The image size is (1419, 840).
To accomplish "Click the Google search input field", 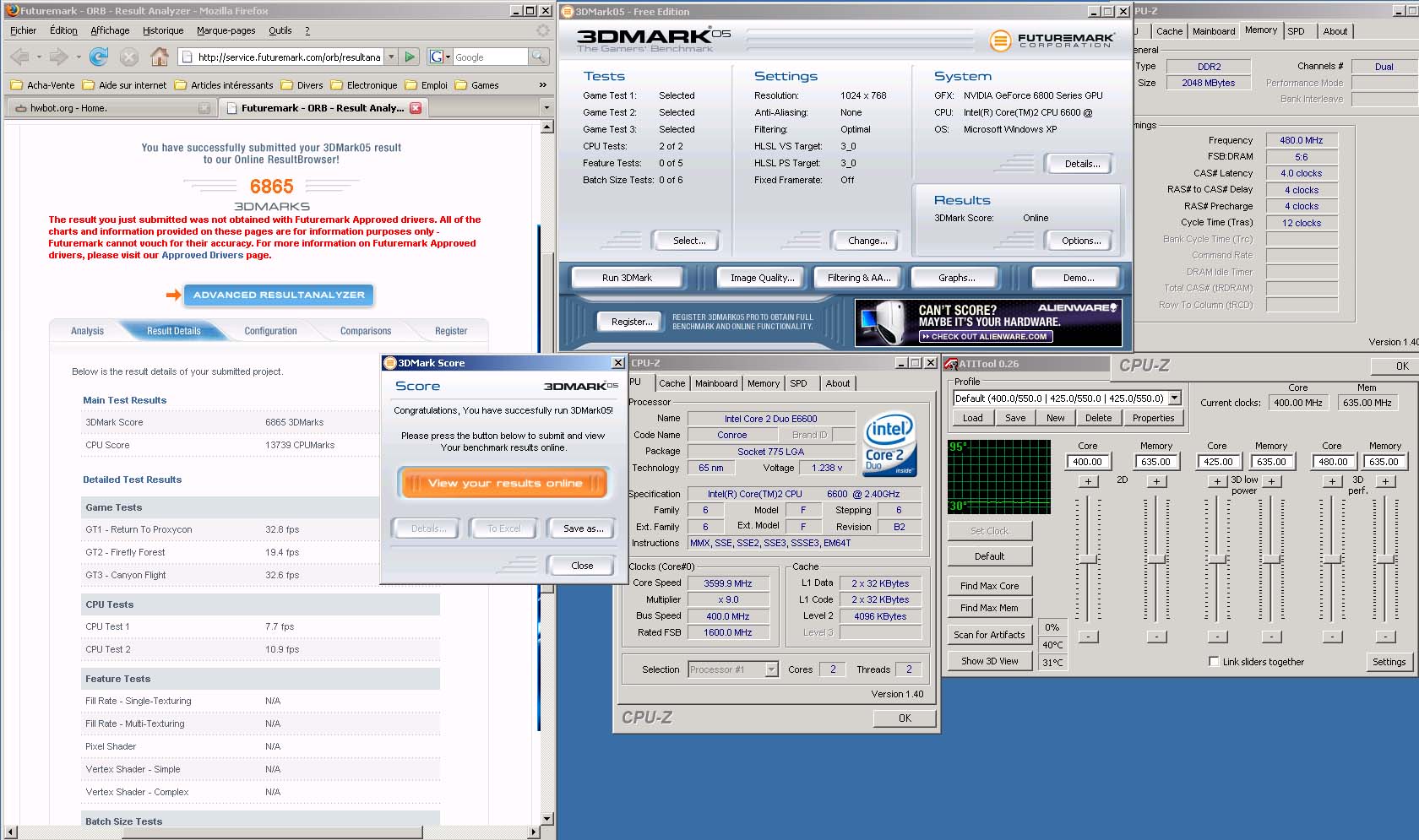I will pyautogui.click(x=490, y=57).
